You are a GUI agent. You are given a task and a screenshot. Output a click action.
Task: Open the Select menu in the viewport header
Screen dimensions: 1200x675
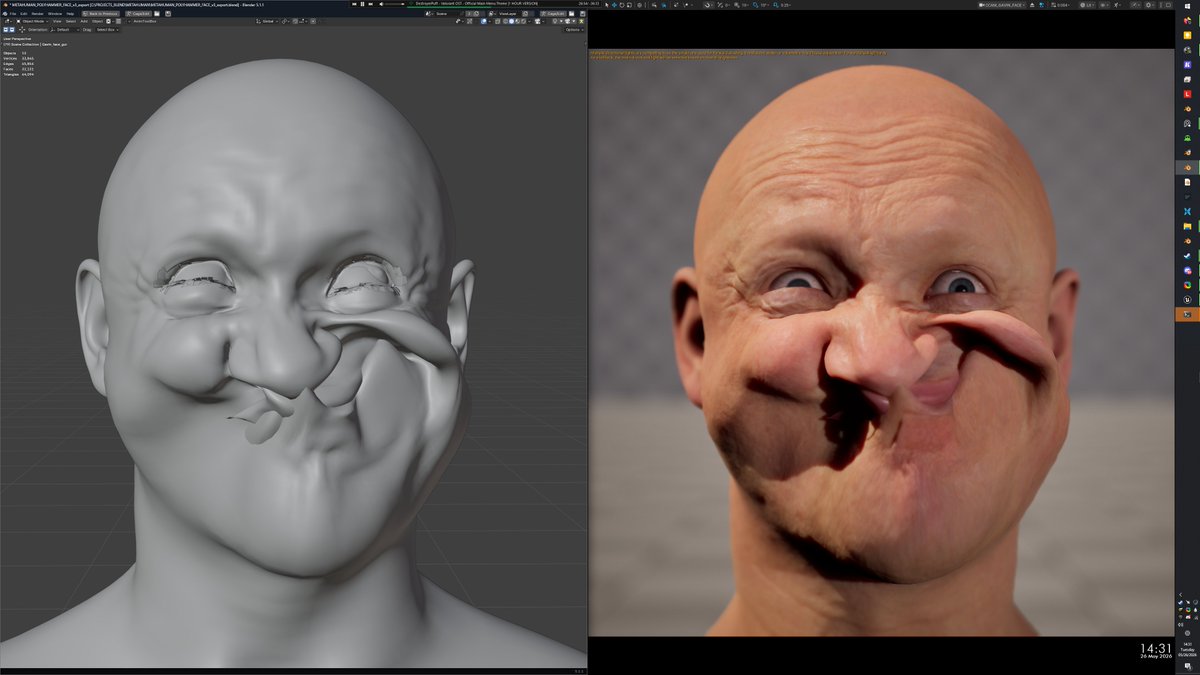(x=71, y=21)
